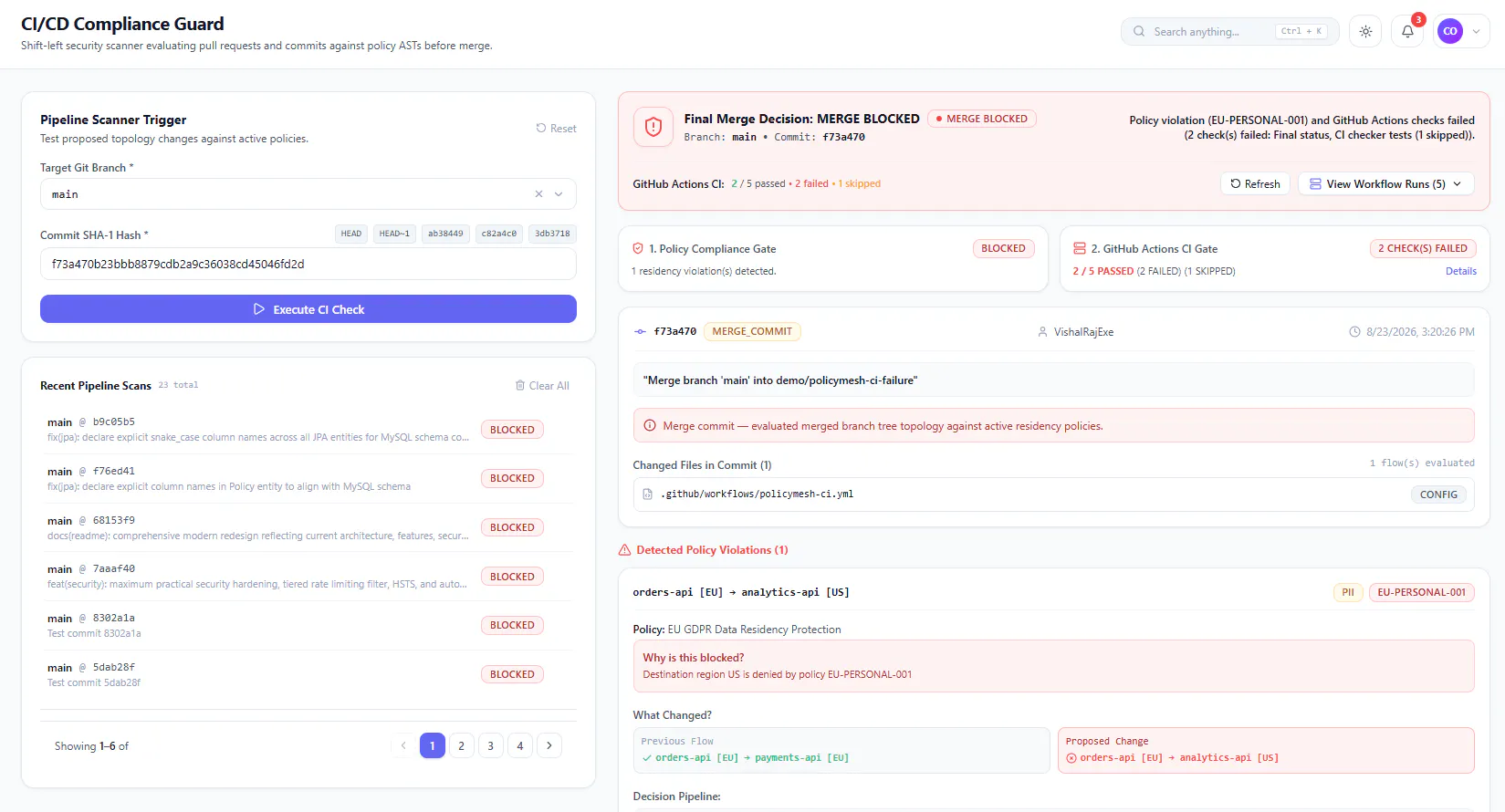Viewport: 1505px width, 812px height.
Task: Open the CO user avatar menu
Action: click(x=1450, y=31)
